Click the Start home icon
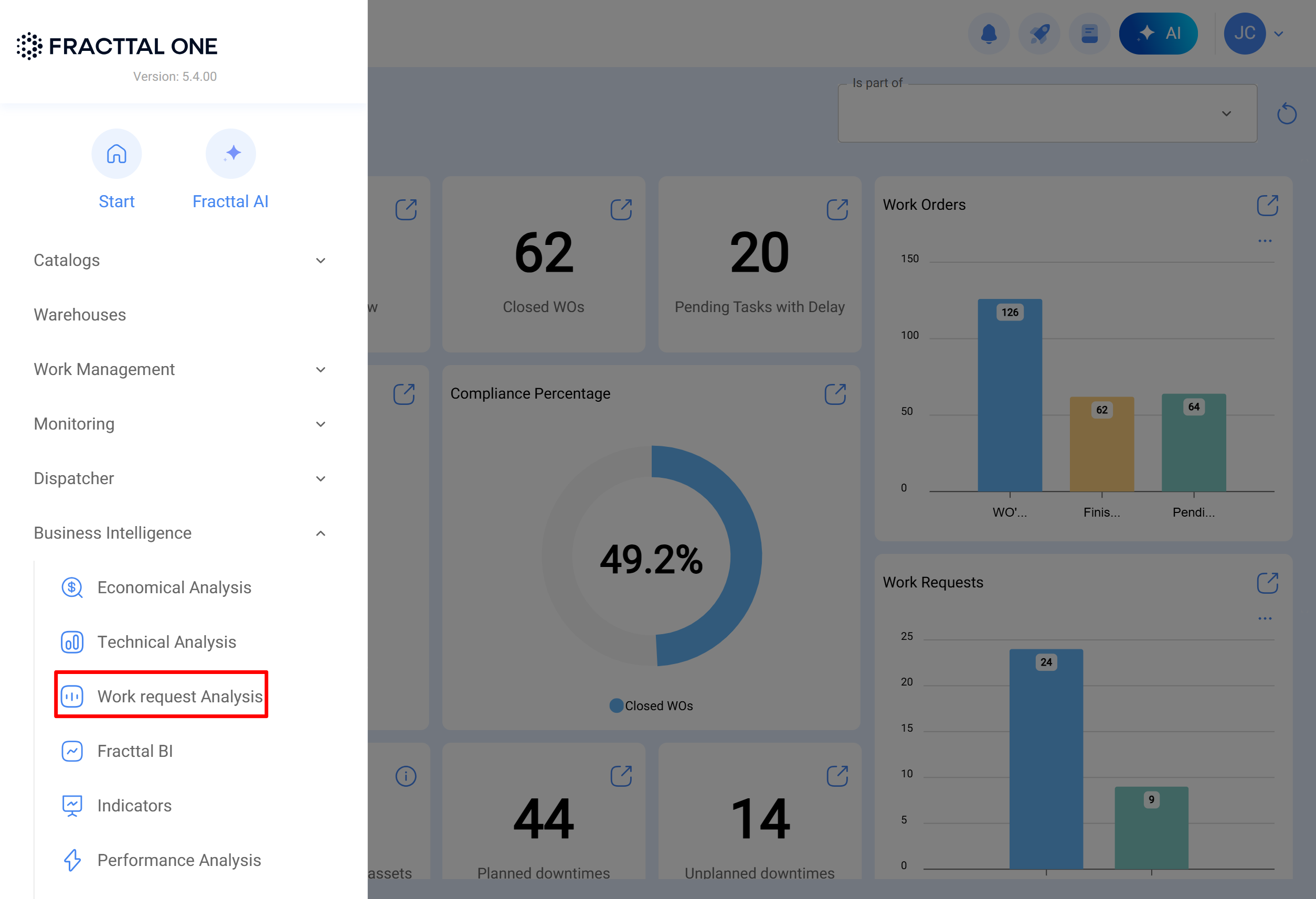The image size is (1316, 899). 116,154
